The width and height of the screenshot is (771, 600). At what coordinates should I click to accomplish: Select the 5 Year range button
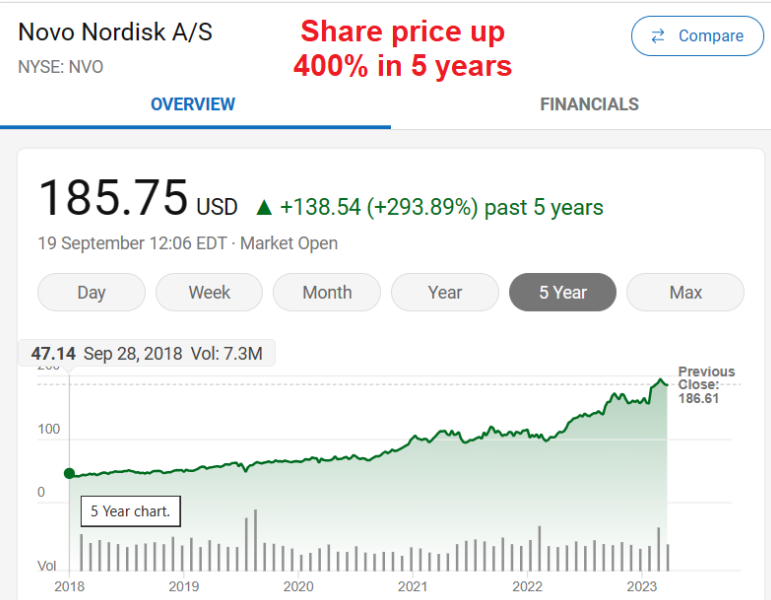click(x=563, y=293)
